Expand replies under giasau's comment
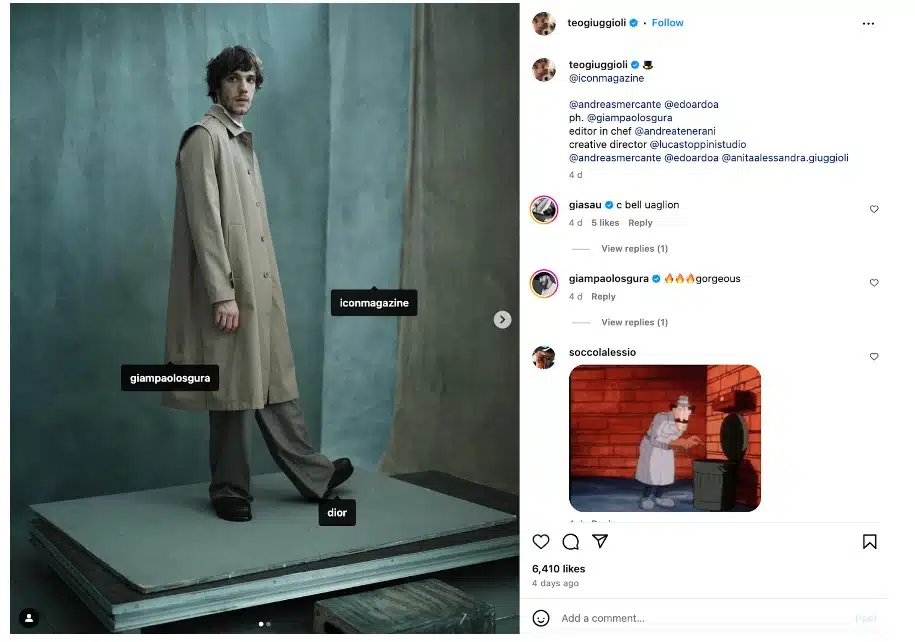This screenshot has width=915, height=642. 634,249
